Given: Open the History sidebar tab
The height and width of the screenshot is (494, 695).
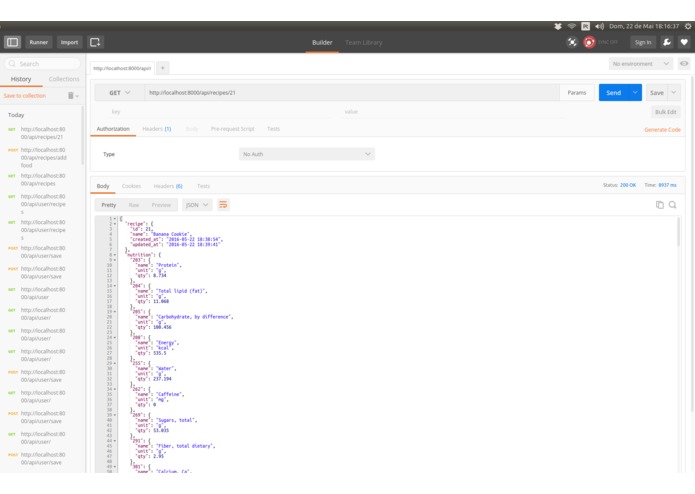Looking at the screenshot, I should pos(21,79).
